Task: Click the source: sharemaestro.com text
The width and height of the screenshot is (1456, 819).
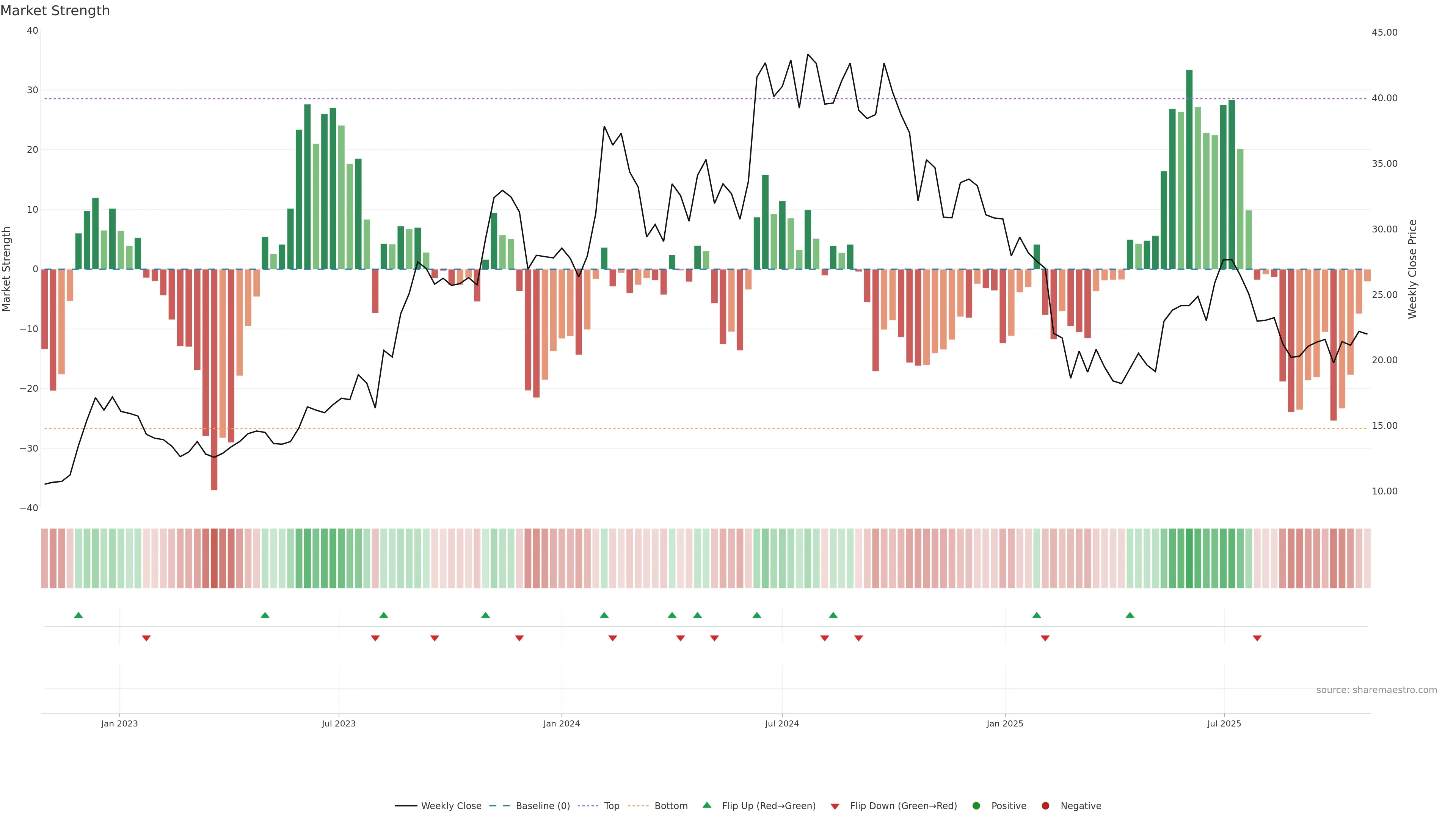Action: [1376, 690]
